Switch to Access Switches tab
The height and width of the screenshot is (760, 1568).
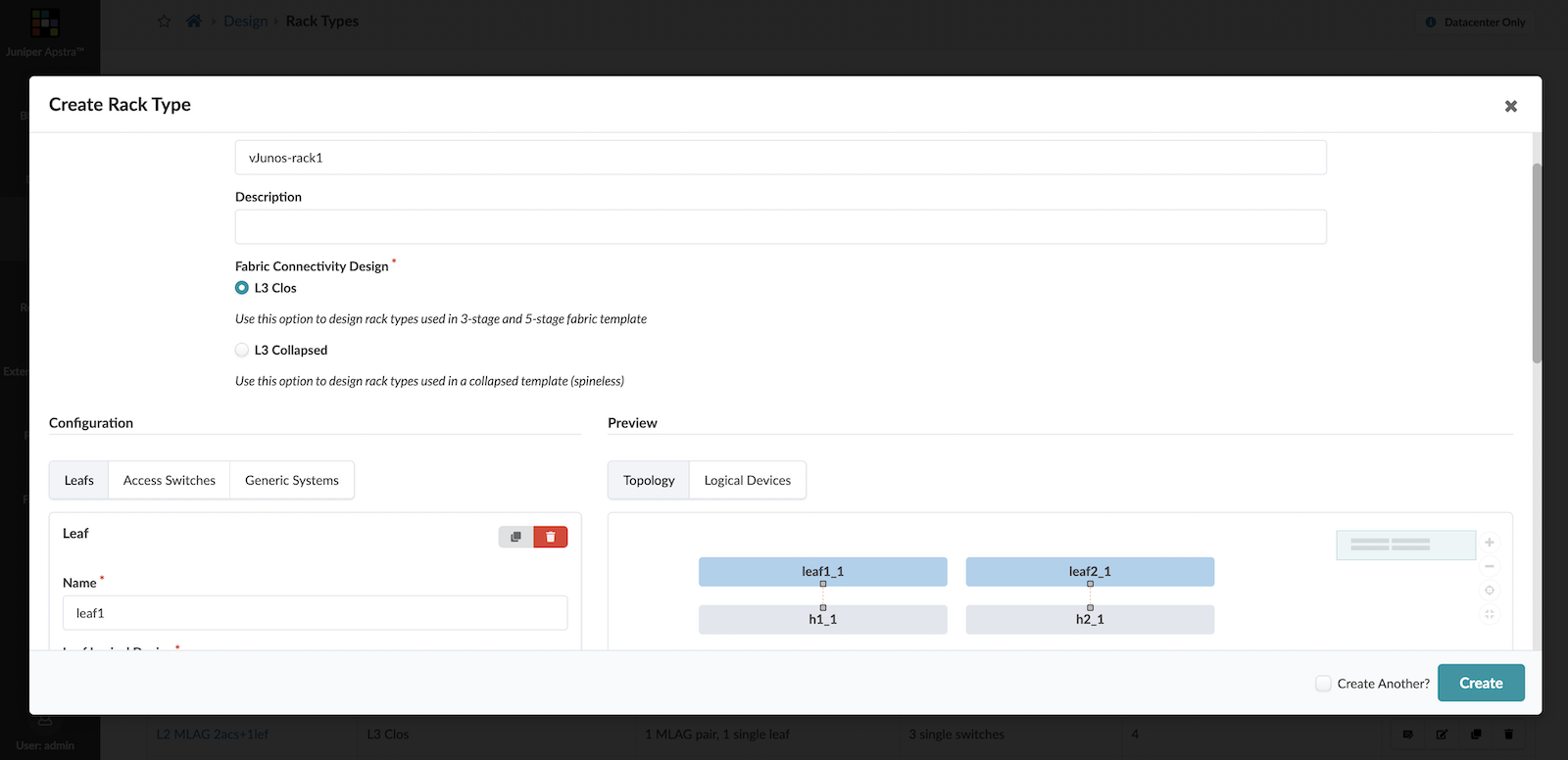click(x=170, y=480)
